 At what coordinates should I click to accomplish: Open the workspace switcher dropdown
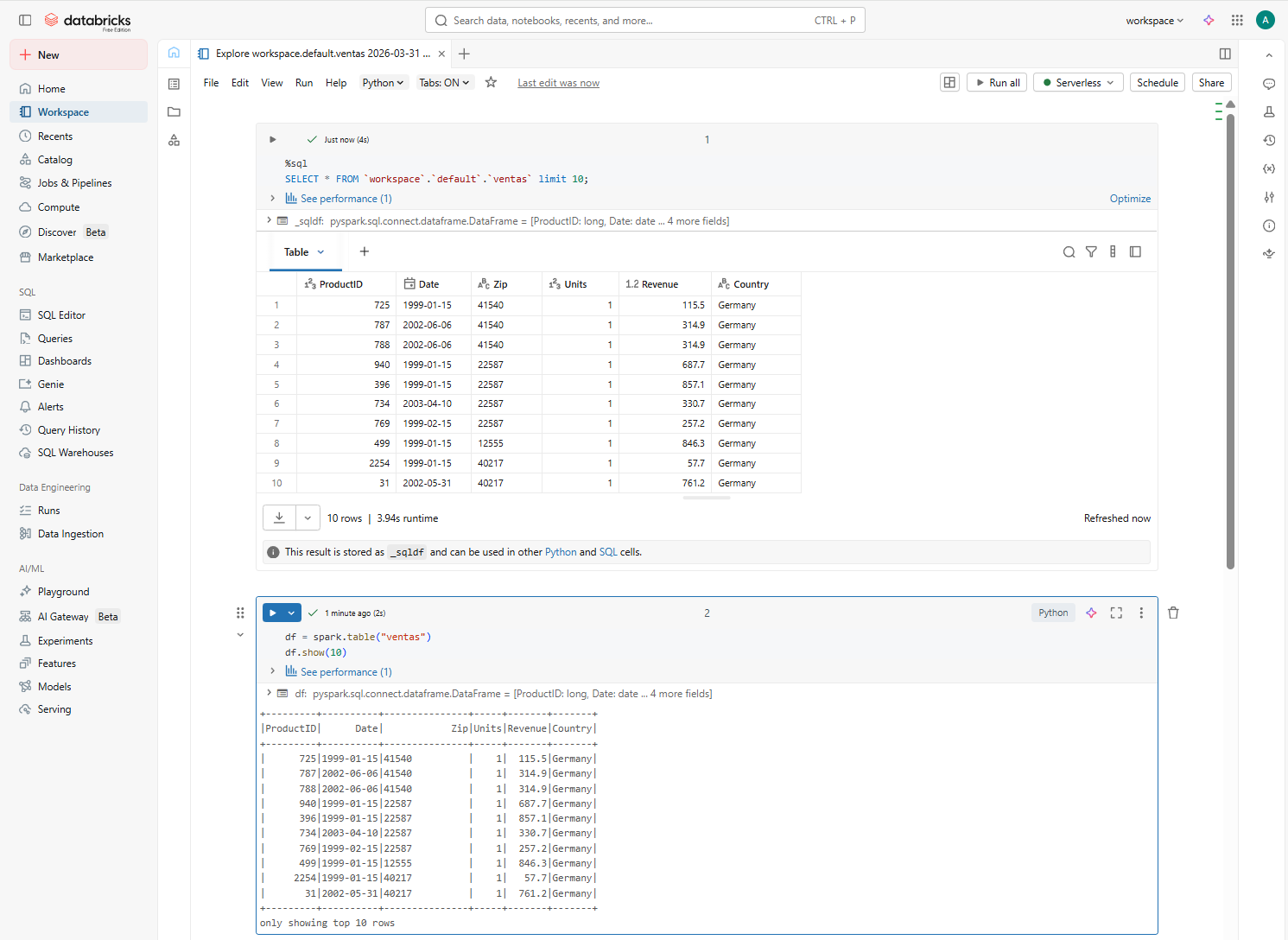click(1154, 21)
